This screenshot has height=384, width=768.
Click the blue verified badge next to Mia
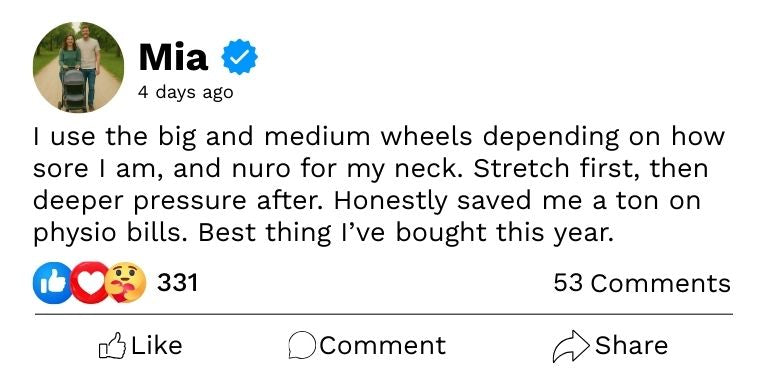pyautogui.click(x=240, y=57)
